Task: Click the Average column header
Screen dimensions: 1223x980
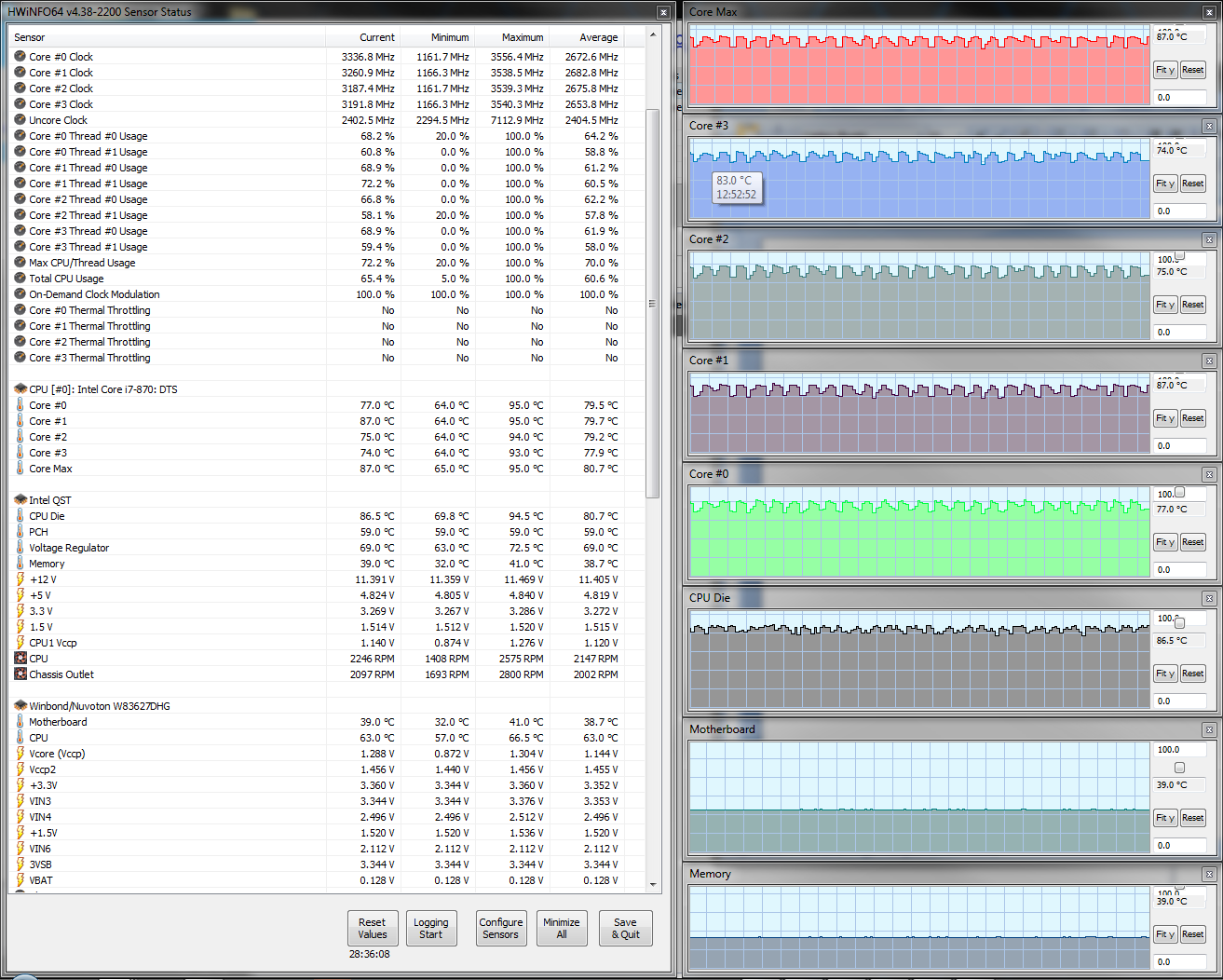Action: (x=587, y=37)
